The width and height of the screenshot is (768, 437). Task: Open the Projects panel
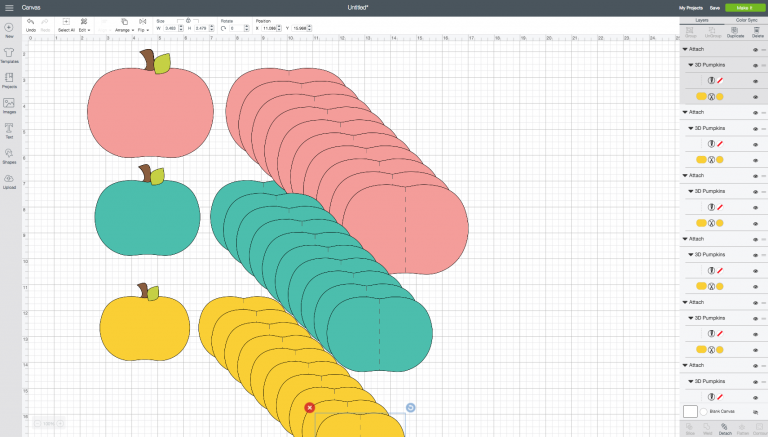click(9, 80)
